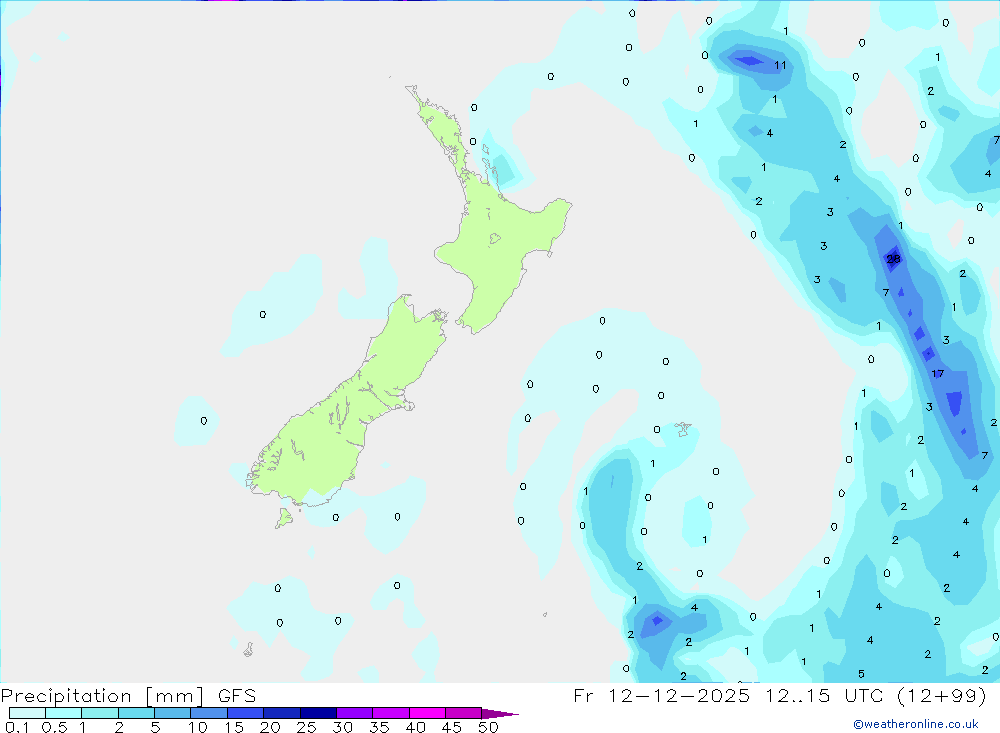1000x733 pixels.
Task: Click the legend label "50"
Action: coord(488,727)
